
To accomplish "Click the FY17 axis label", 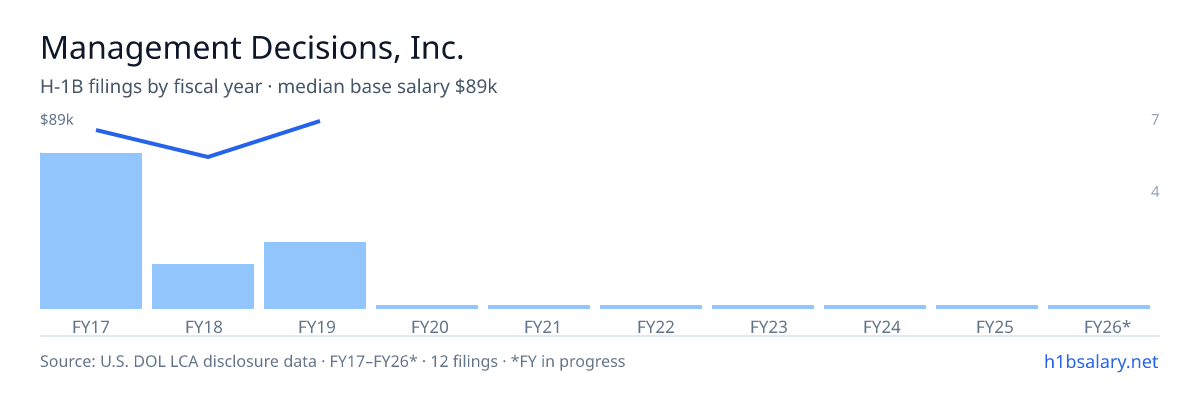I will pos(91,326).
